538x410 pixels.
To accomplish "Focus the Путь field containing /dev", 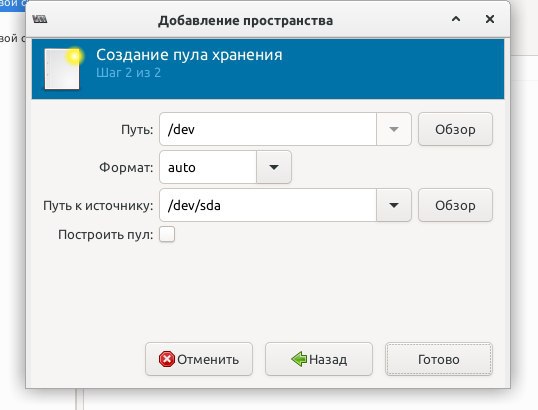I will tap(268, 129).
